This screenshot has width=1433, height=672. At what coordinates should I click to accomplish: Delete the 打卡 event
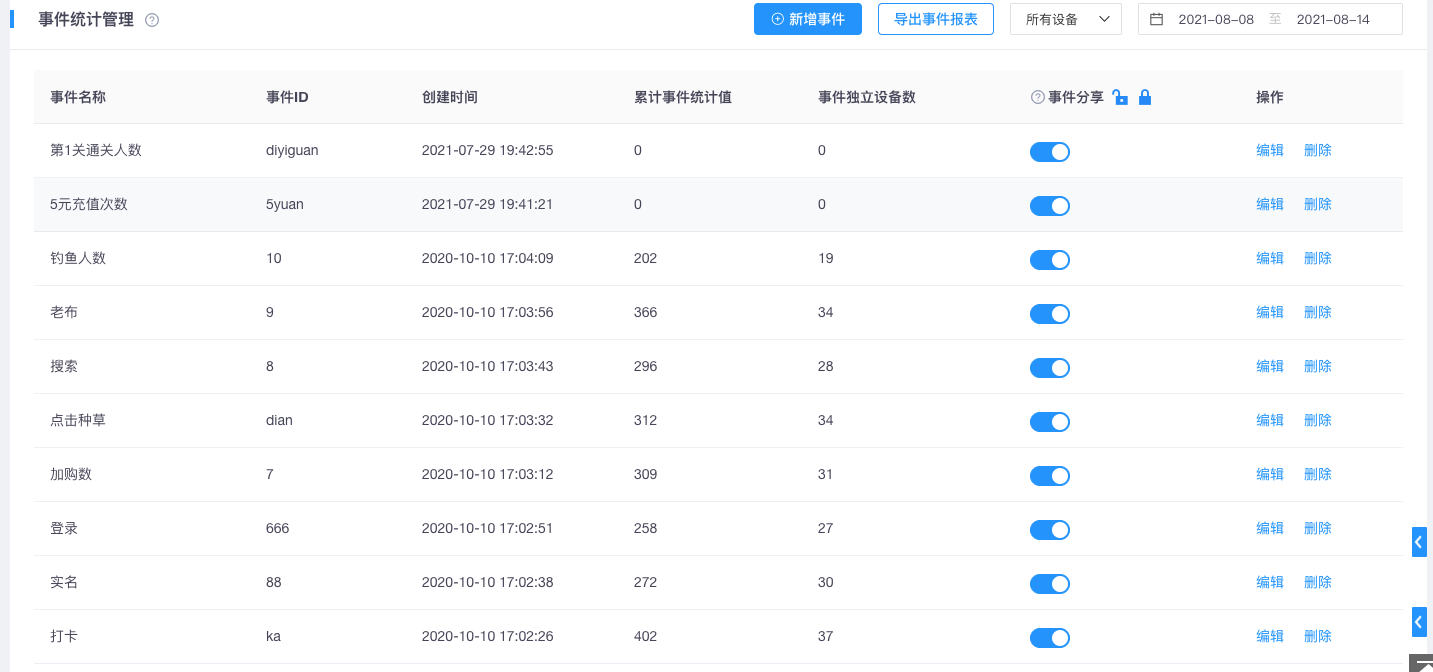click(x=1318, y=636)
